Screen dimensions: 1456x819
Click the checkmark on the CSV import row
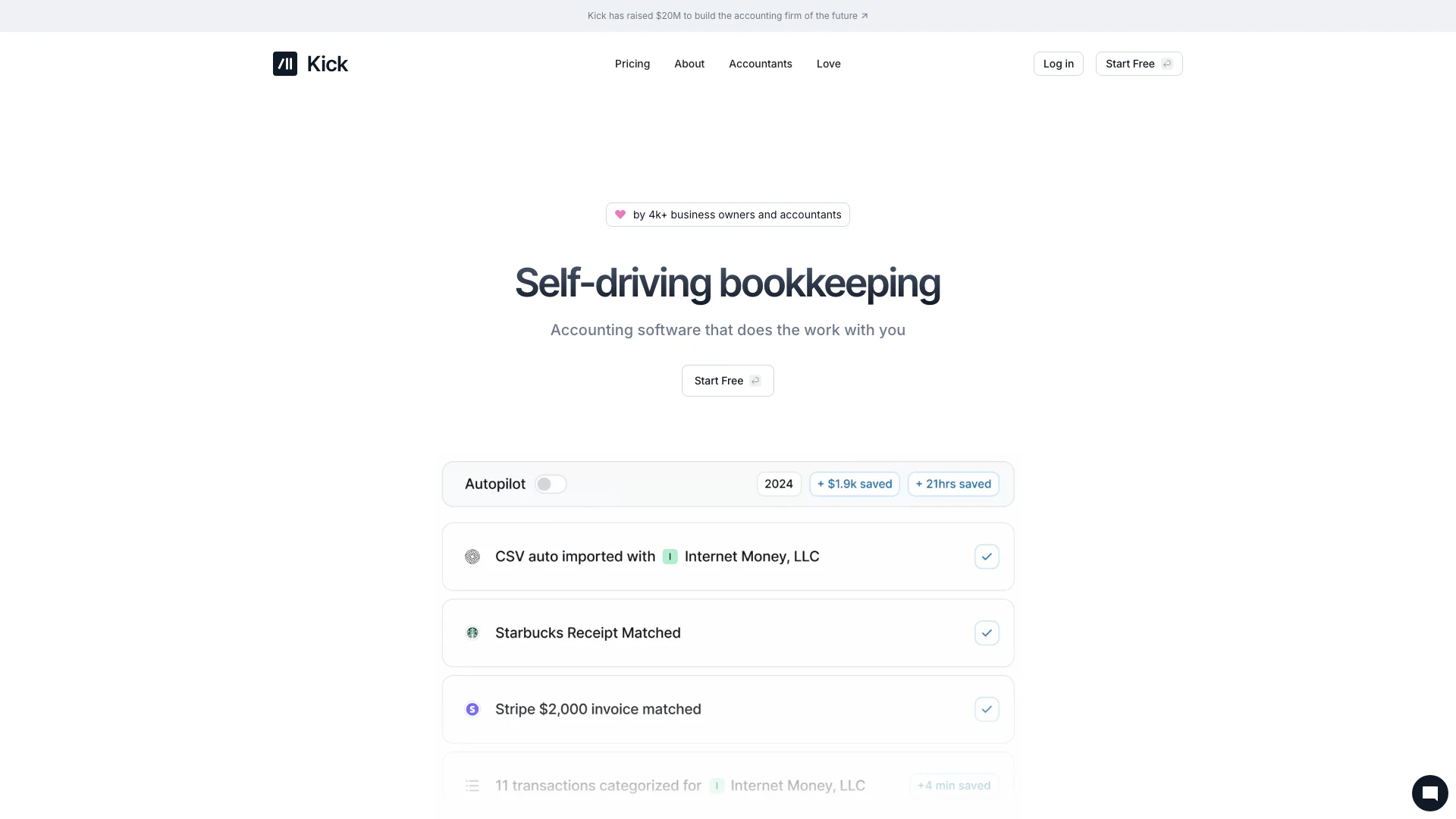(986, 556)
